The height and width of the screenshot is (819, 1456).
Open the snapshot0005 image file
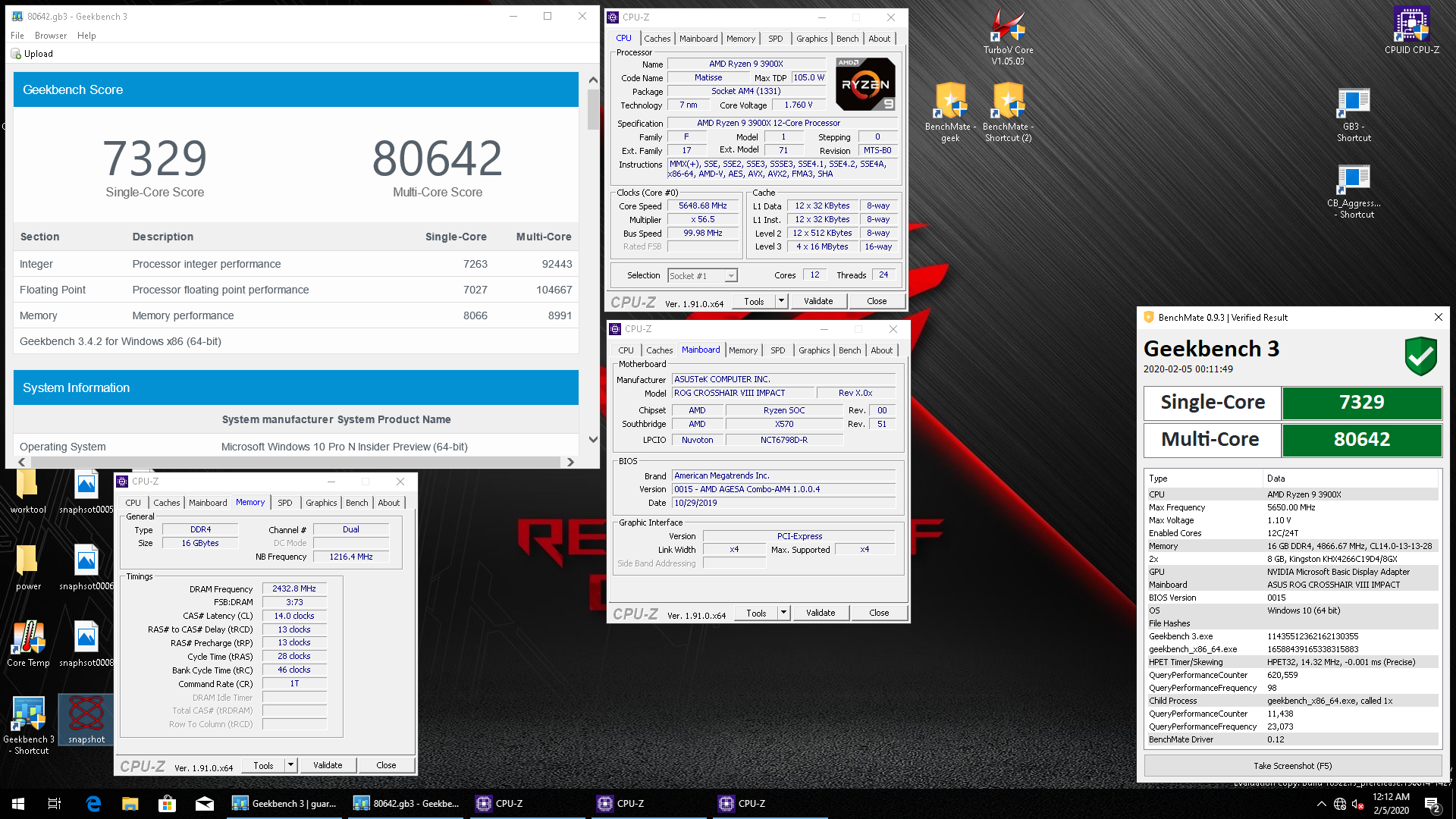coord(86,491)
